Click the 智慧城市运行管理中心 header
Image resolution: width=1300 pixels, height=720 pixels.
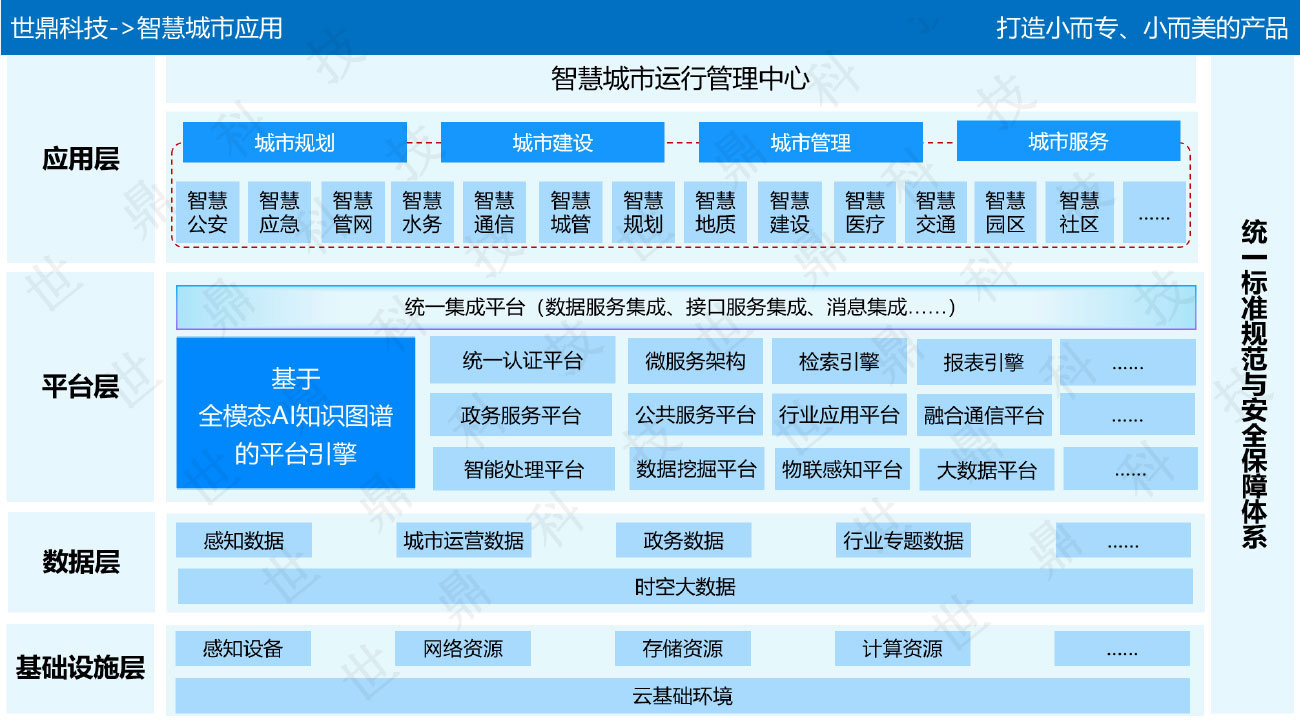(x=680, y=80)
